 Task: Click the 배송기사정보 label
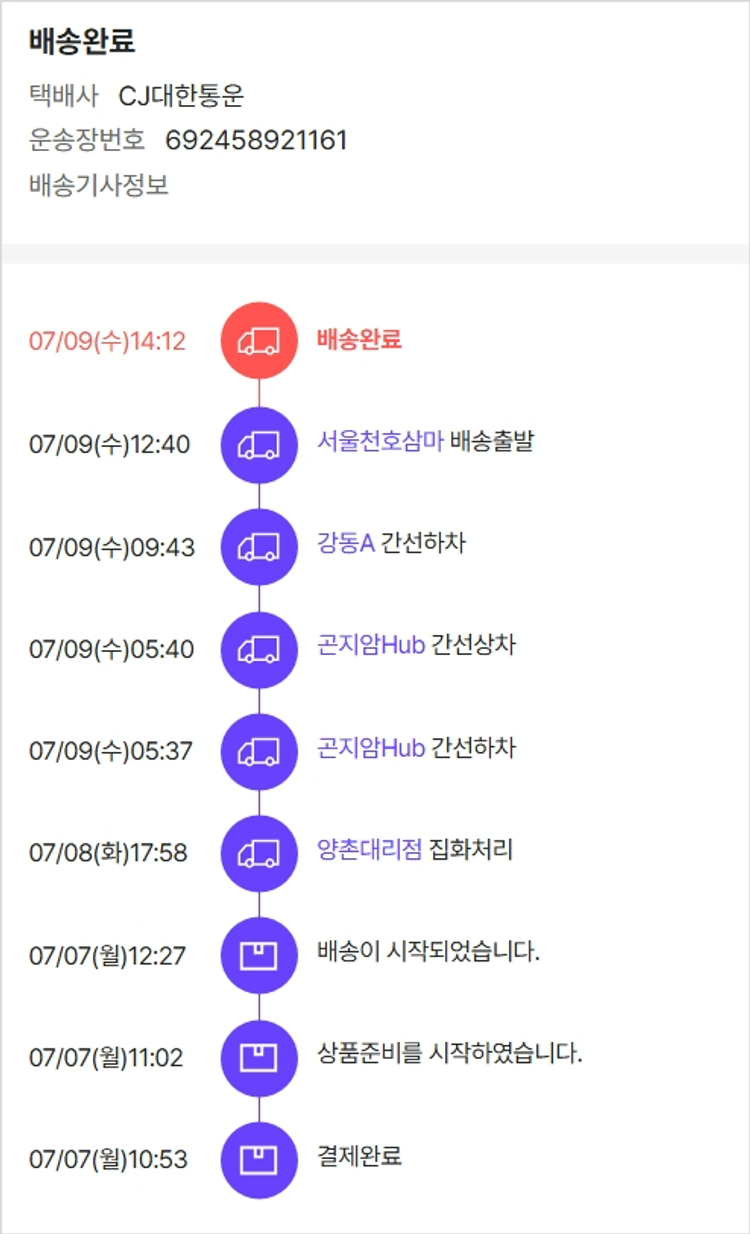(99, 186)
